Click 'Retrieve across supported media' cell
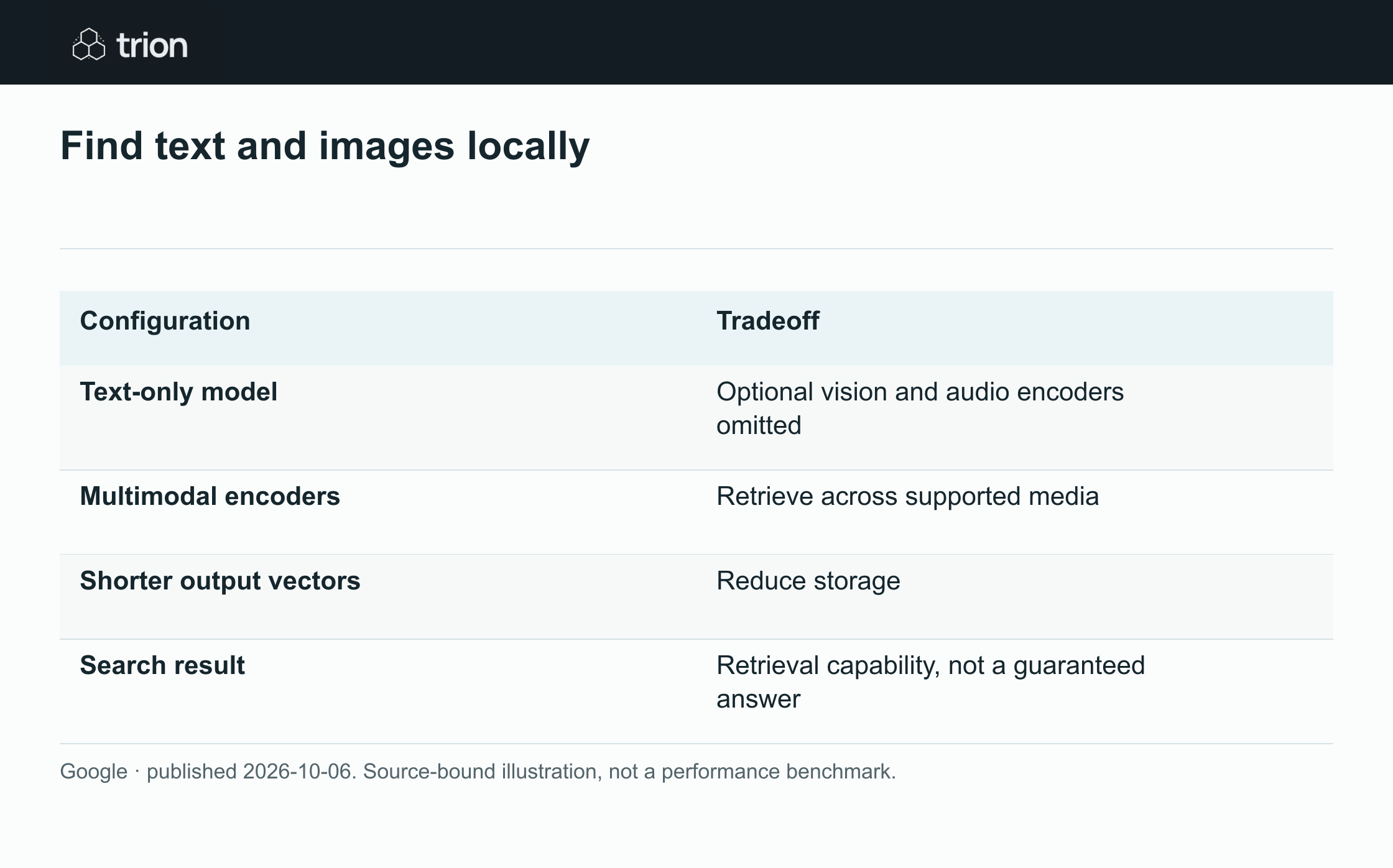The height and width of the screenshot is (868, 1393). [907, 496]
